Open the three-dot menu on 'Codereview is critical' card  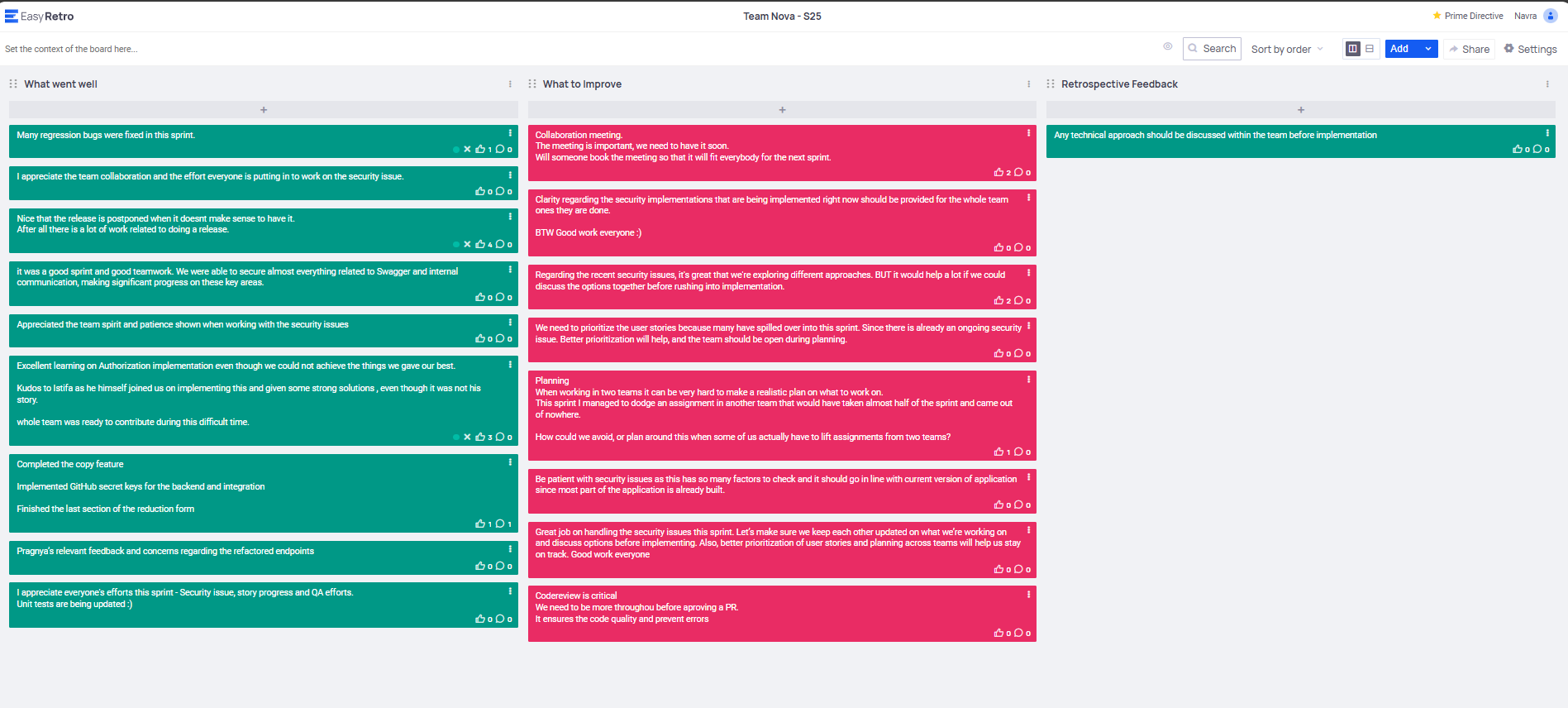pos(1028,594)
